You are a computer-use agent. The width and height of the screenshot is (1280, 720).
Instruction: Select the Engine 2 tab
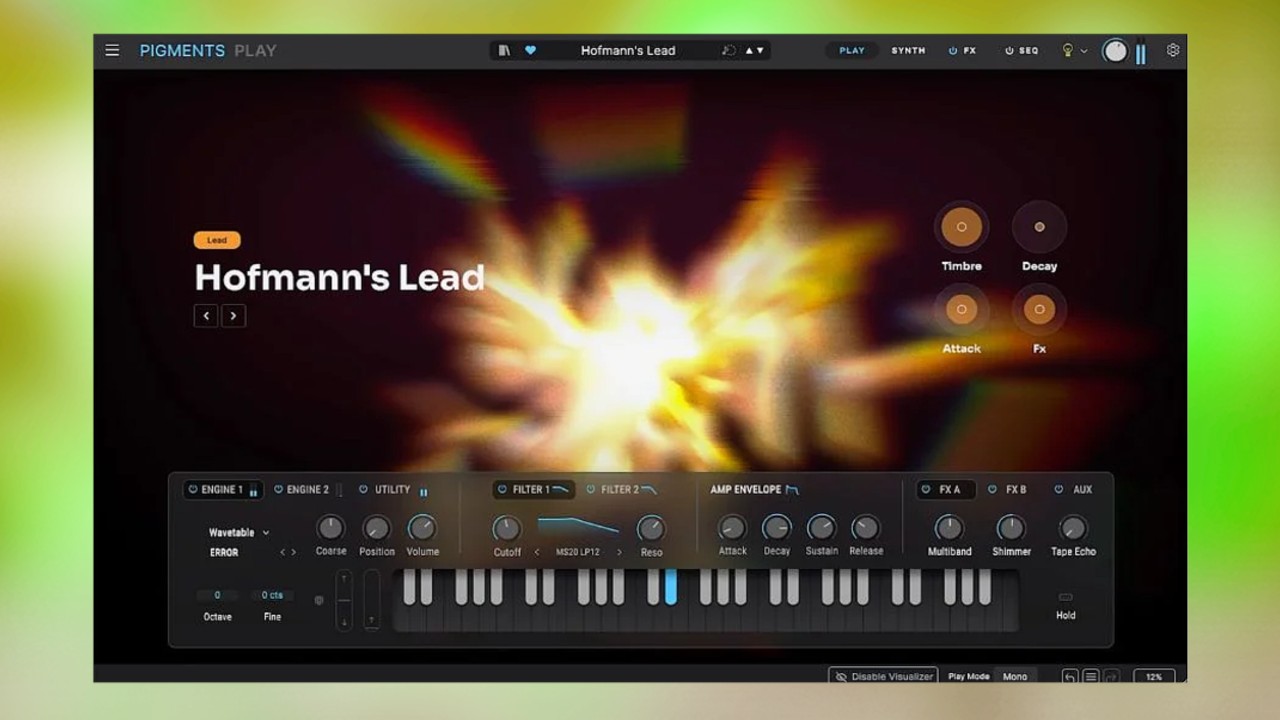(x=308, y=490)
